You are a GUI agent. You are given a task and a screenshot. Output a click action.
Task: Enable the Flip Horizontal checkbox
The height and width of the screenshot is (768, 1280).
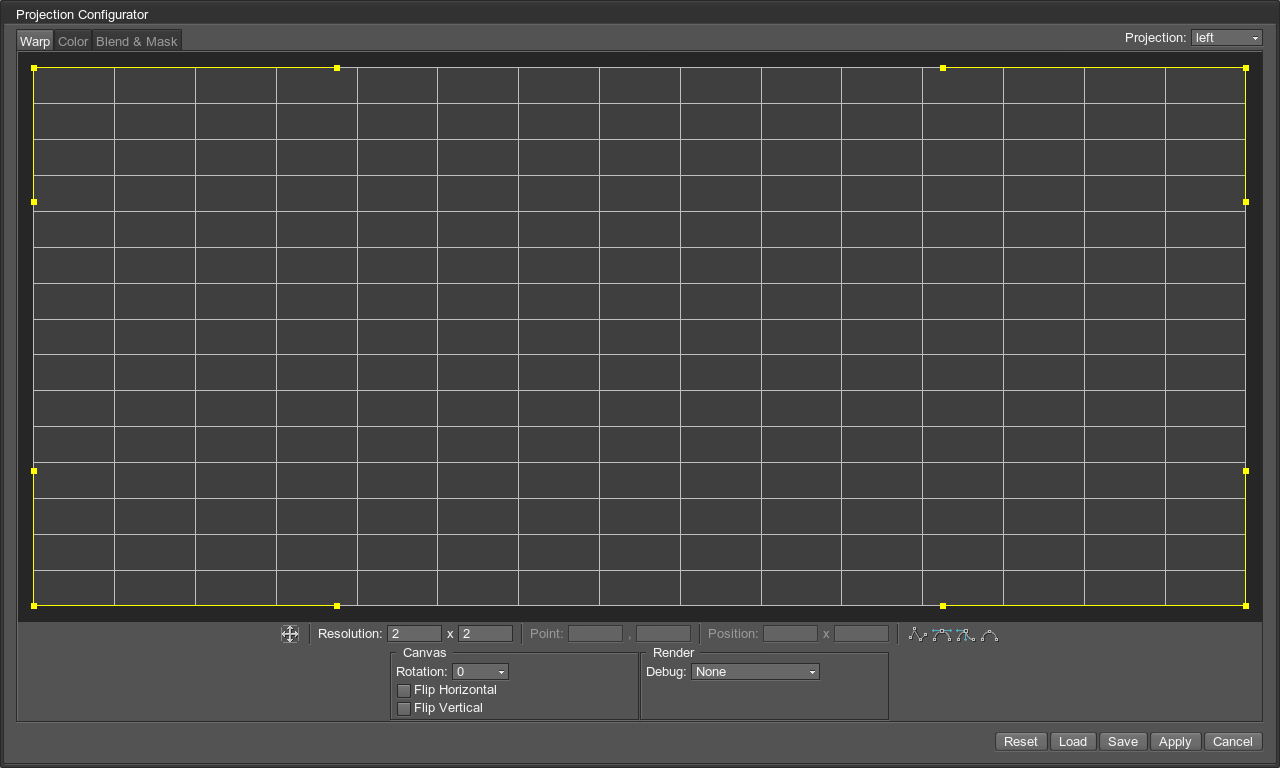click(x=404, y=690)
